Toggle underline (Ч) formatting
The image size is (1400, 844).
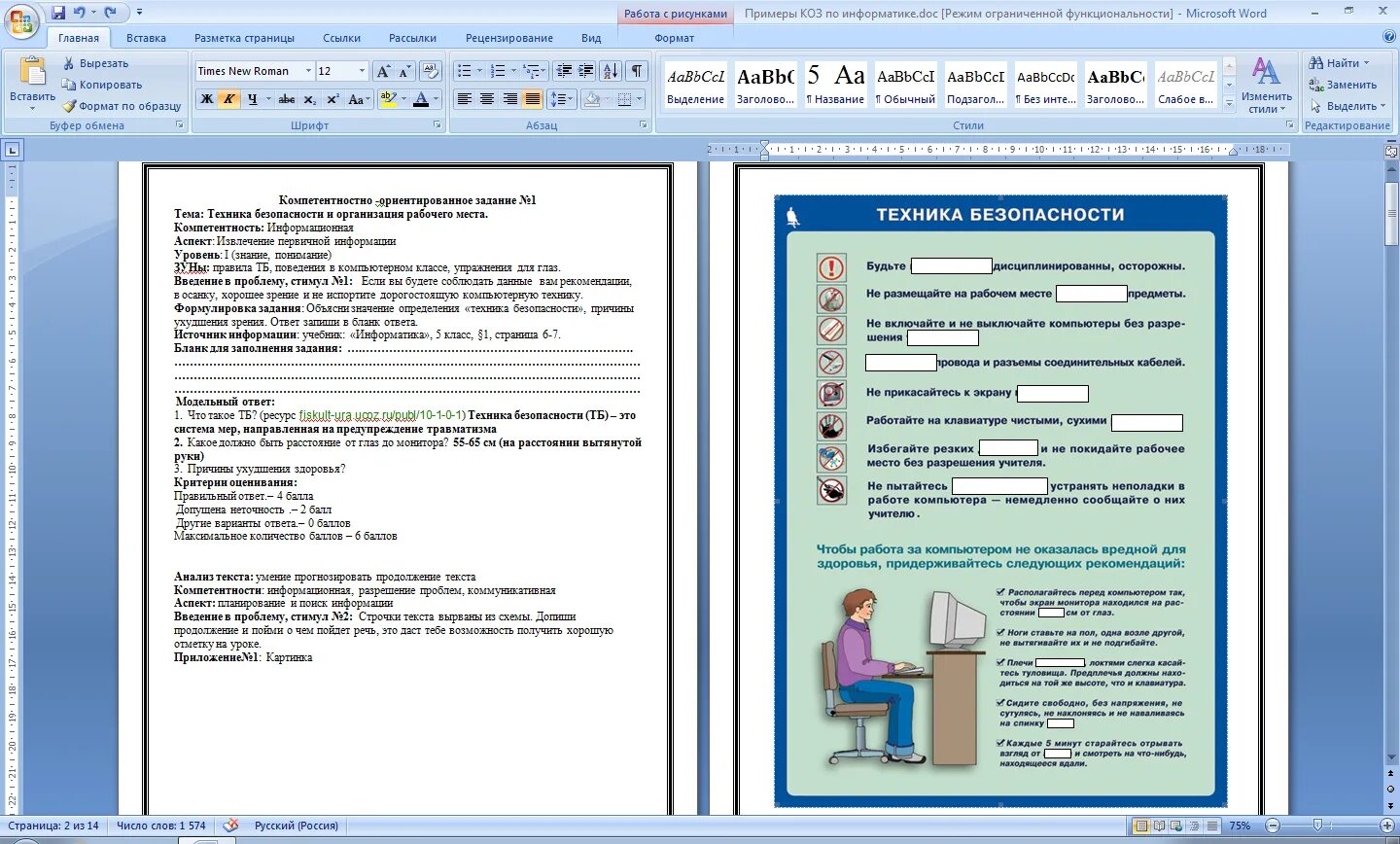coord(252,99)
